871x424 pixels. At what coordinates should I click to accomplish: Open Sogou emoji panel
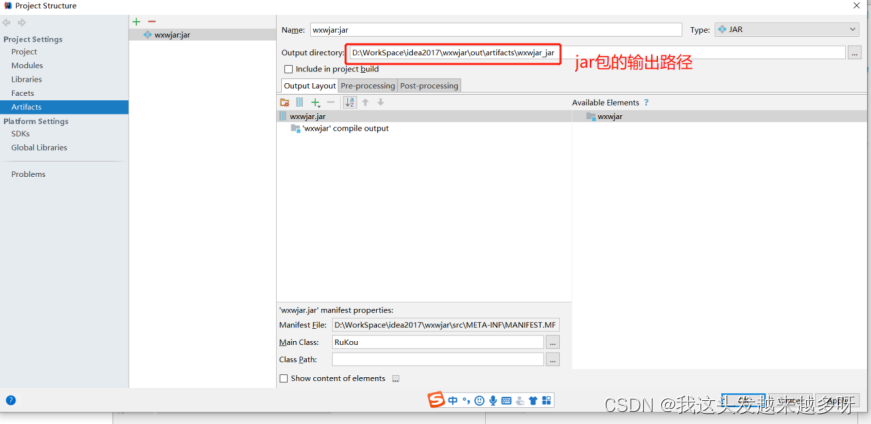[x=479, y=400]
